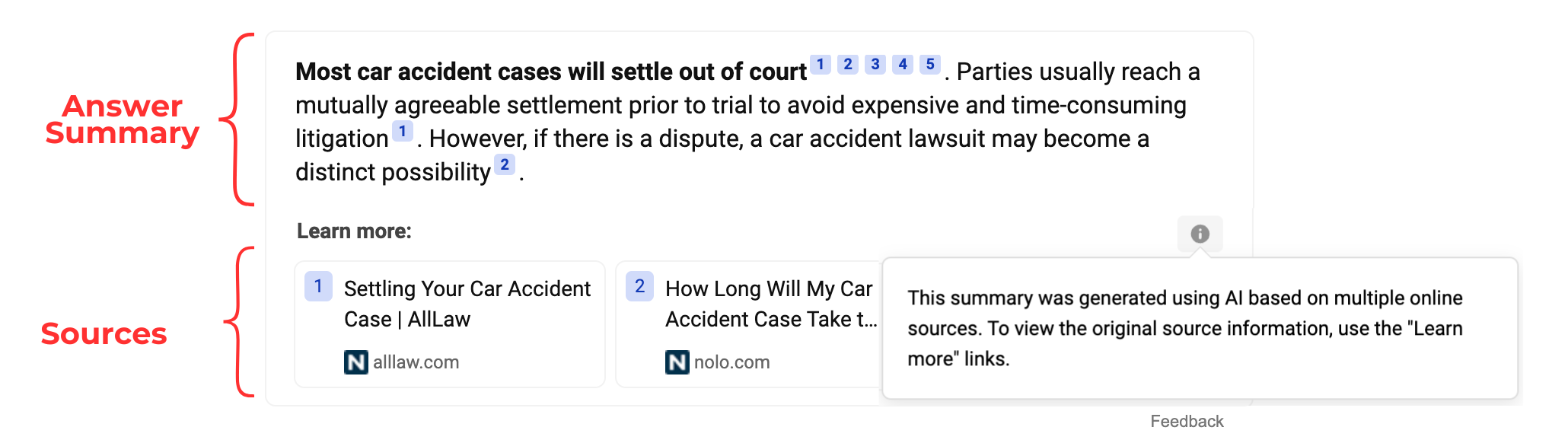Image resolution: width=1568 pixels, height=443 pixels.
Task: Click the nolo.com N favicon
Action: 677,362
